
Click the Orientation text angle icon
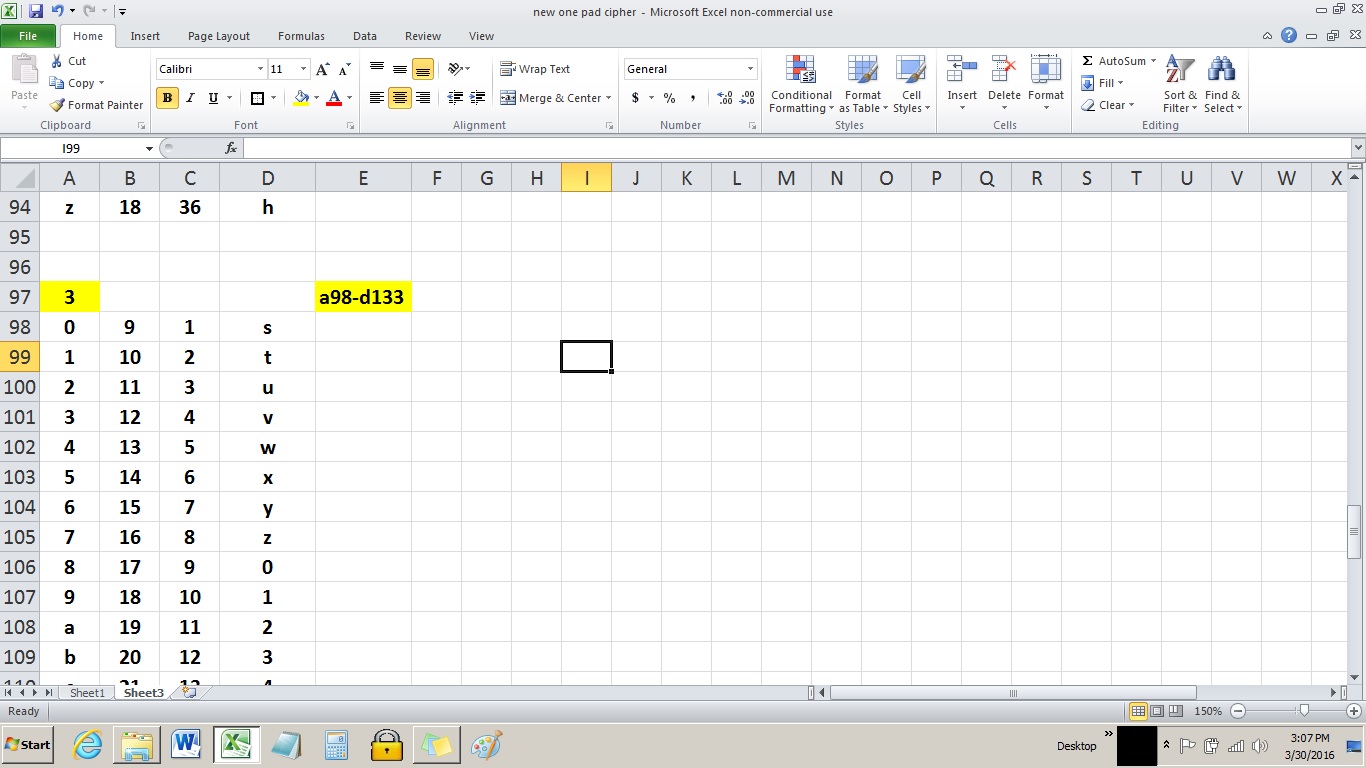tap(455, 69)
